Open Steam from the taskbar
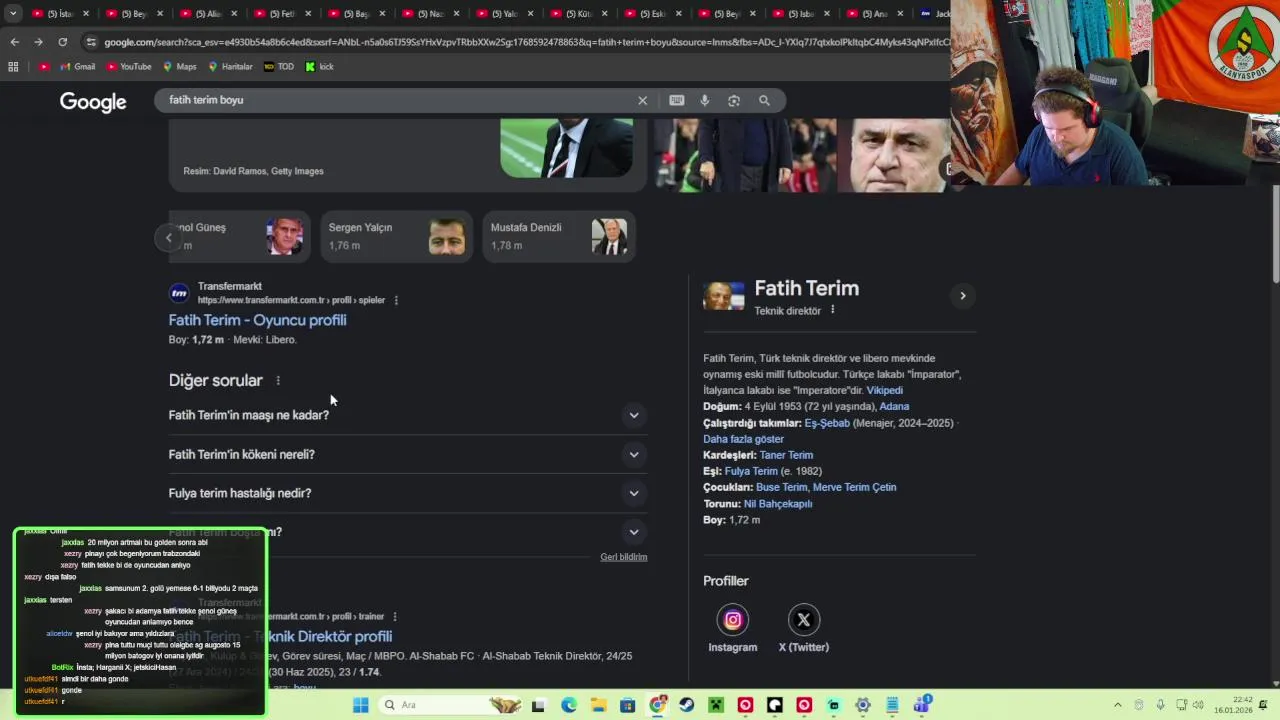This screenshot has width=1280, height=720. 686,705
